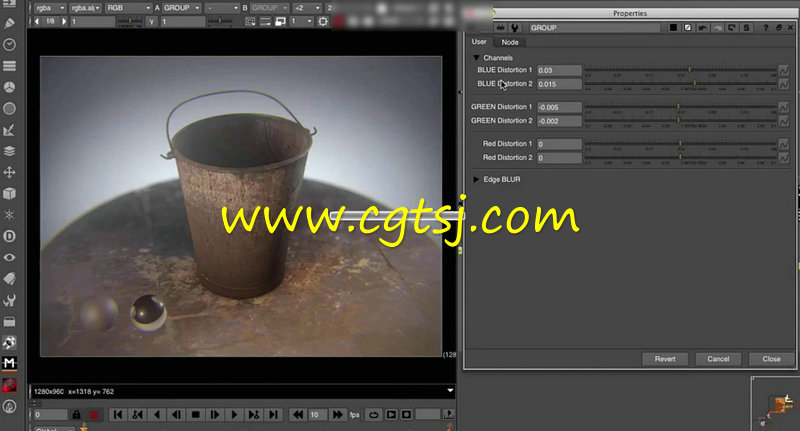Viewport: 800px width, 431px height.
Task: Click the current frame number field
Action: click(51, 415)
